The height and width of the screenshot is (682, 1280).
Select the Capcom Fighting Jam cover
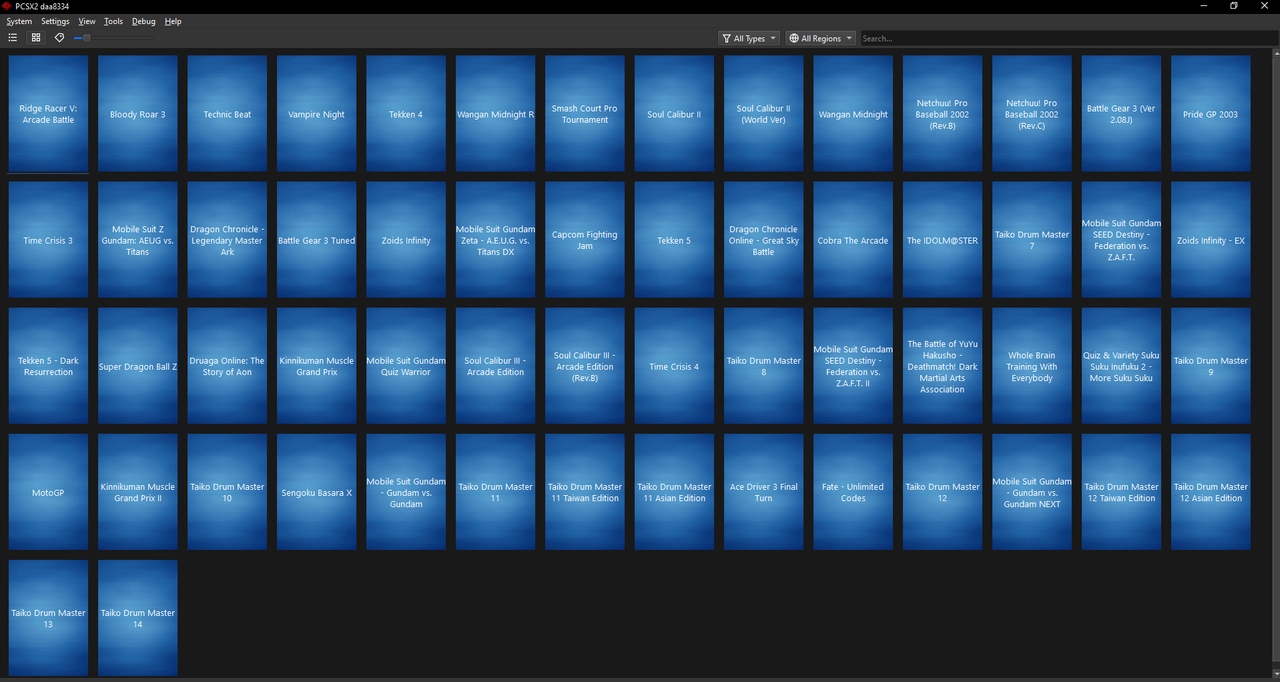[585, 240]
